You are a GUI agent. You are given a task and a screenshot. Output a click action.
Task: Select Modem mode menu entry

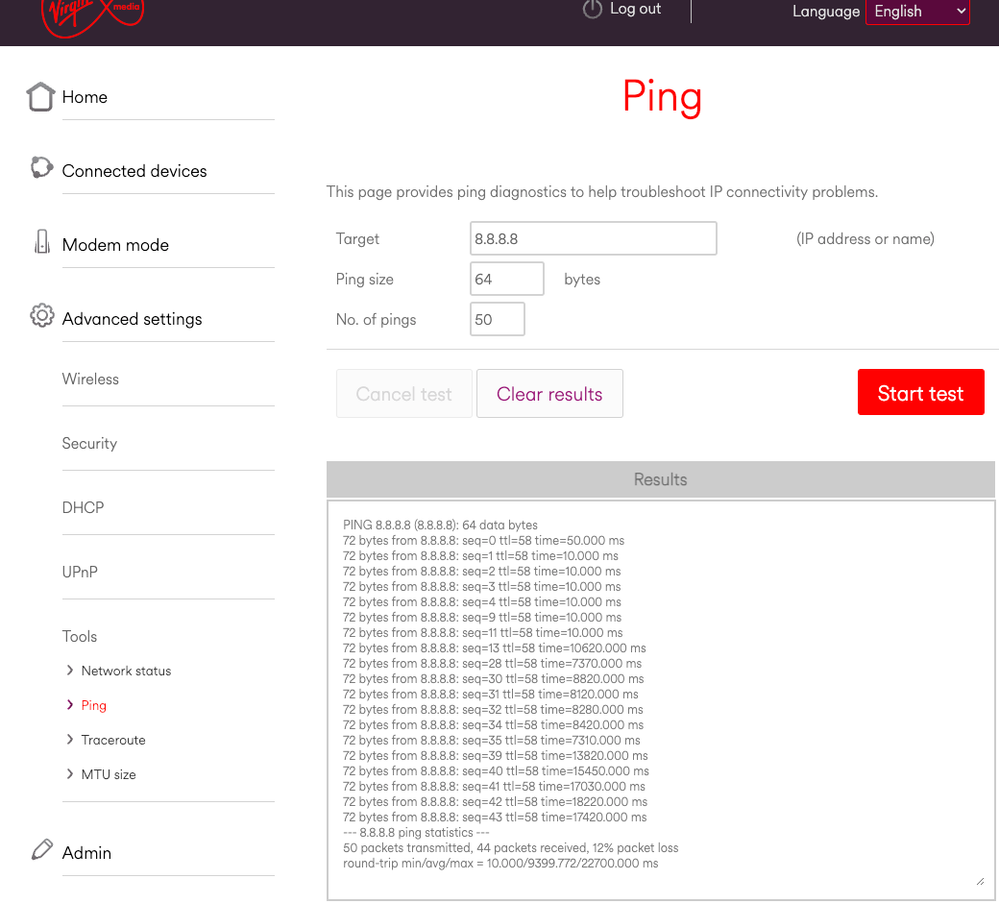click(115, 245)
